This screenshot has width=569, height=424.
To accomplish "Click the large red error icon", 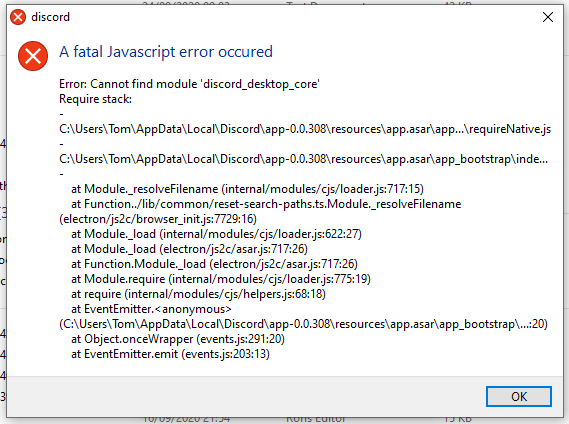I will coord(33,56).
